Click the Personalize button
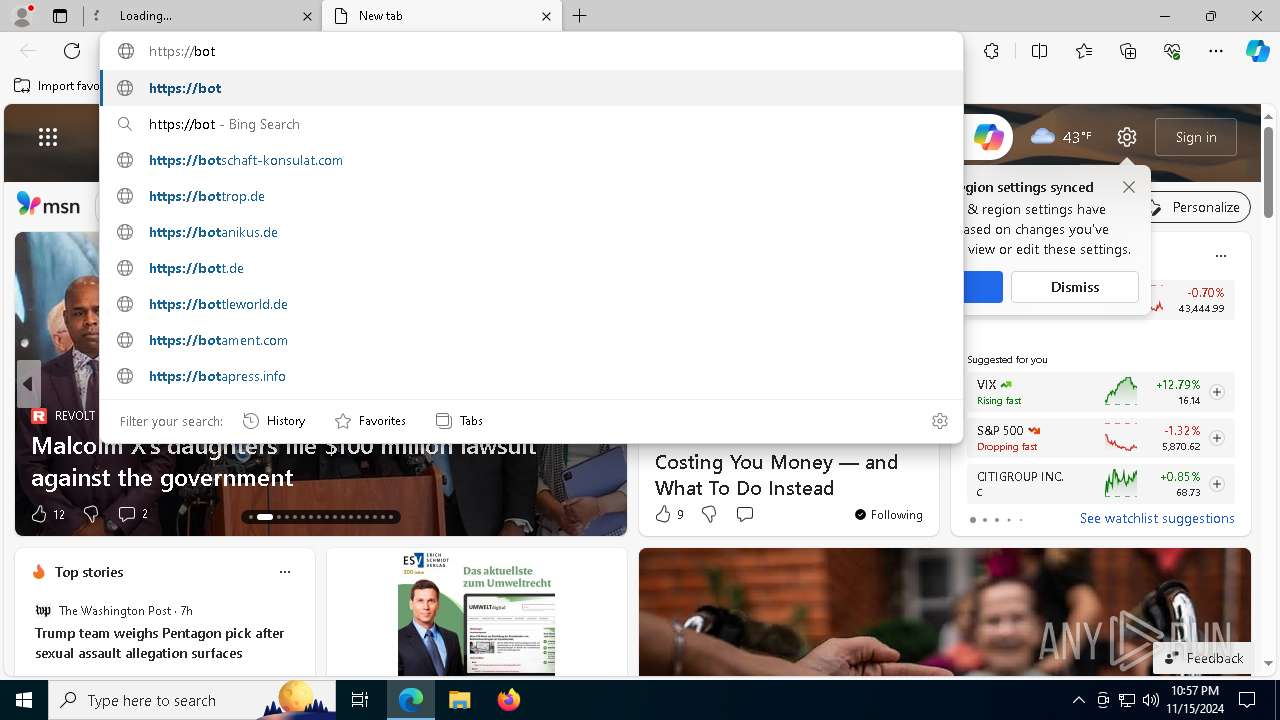1280x720 pixels. click(1195, 207)
